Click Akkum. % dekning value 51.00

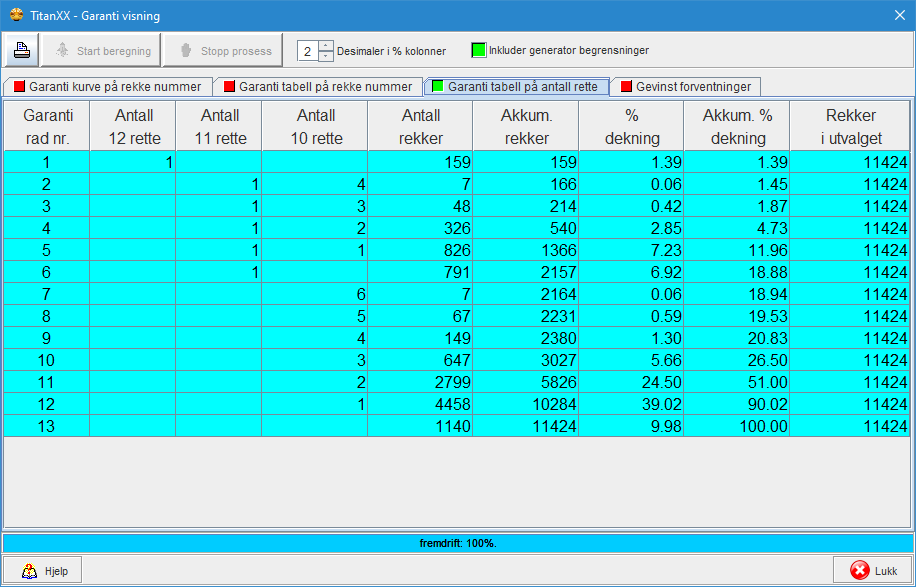pos(737,382)
